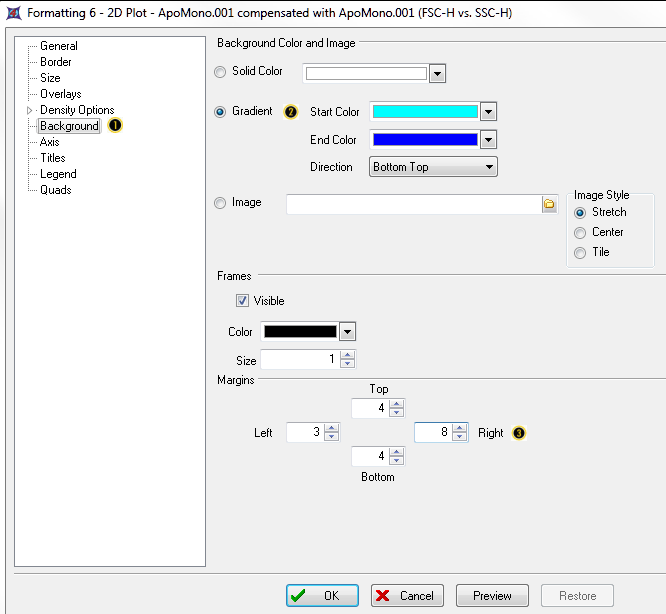666x614 pixels.
Task: Decrease Top margin with down arrow
Action: [x=396, y=413]
